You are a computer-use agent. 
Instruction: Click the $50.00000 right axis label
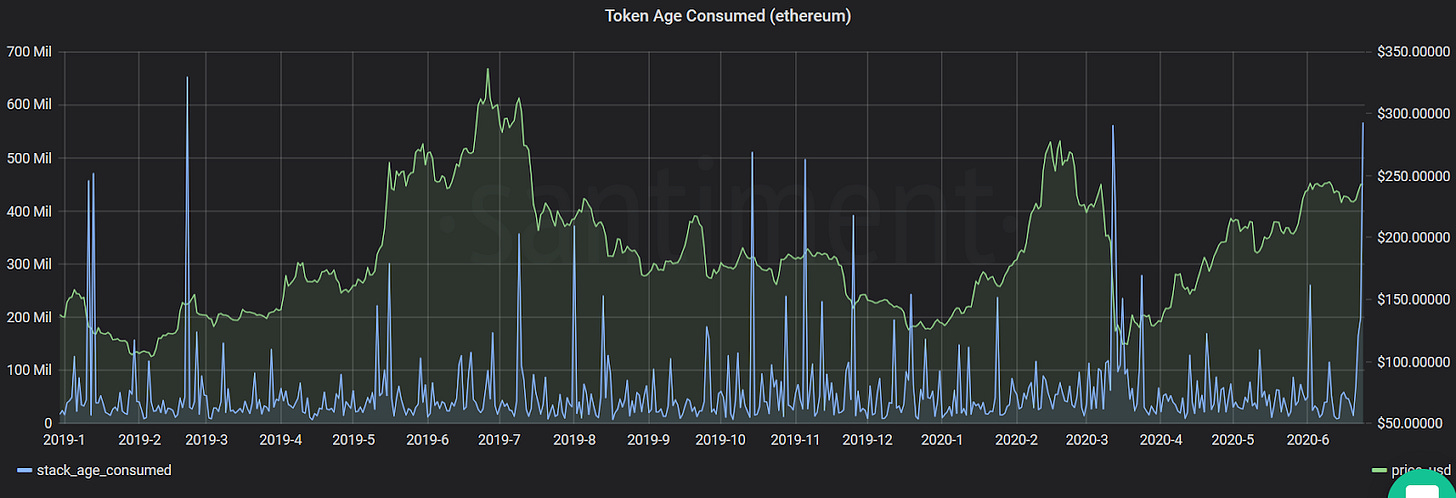click(1414, 423)
